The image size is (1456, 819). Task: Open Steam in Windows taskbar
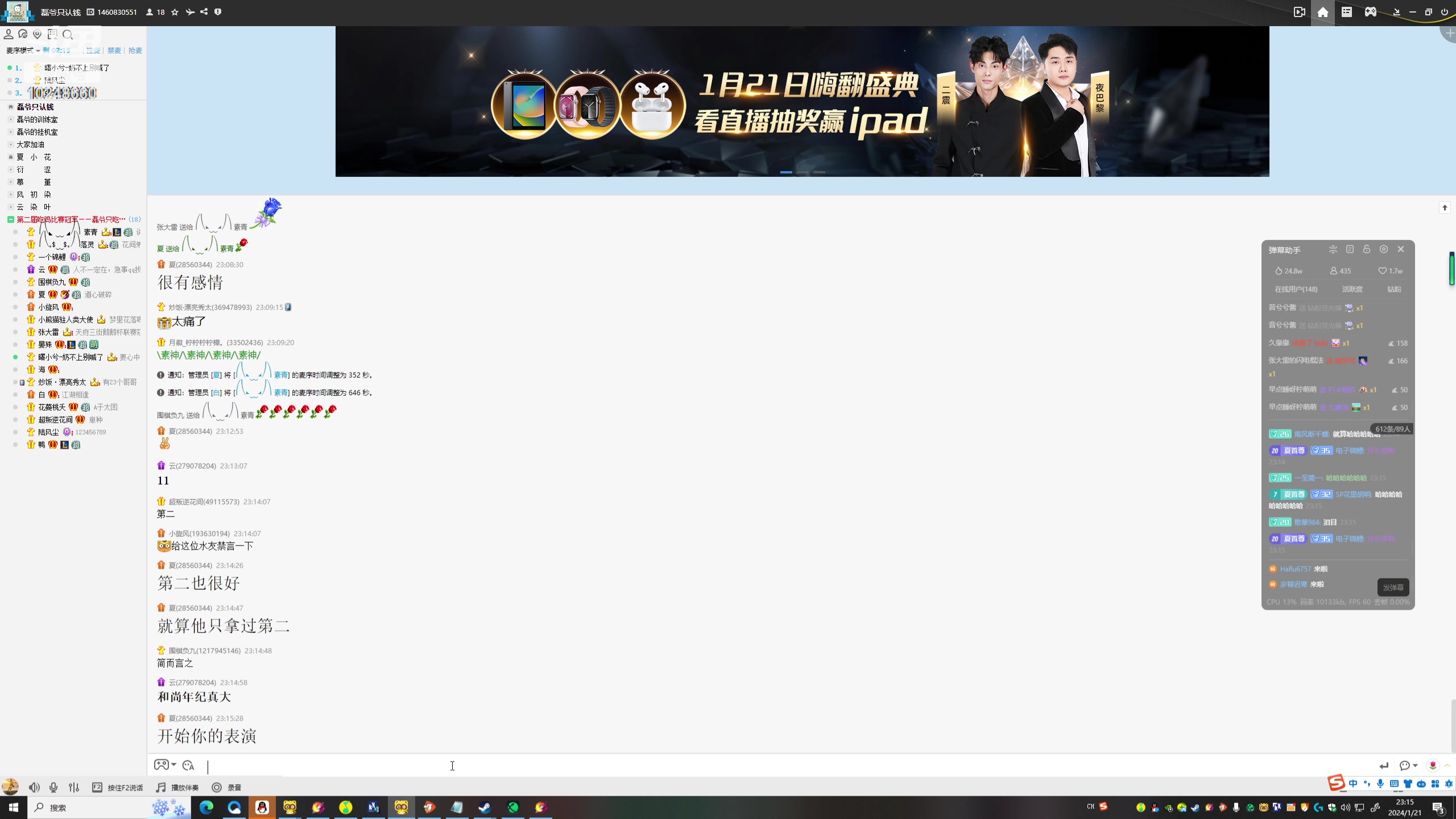[x=485, y=807]
